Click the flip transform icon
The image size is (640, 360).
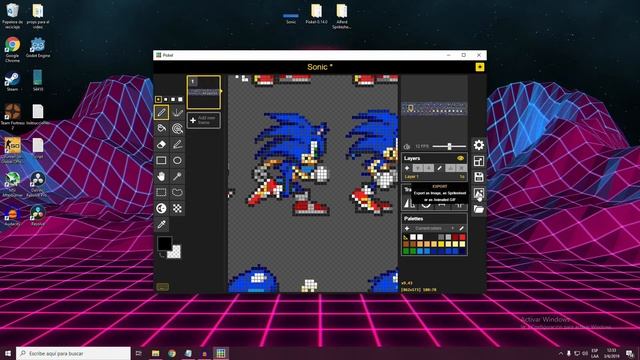click(x=409, y=203)
